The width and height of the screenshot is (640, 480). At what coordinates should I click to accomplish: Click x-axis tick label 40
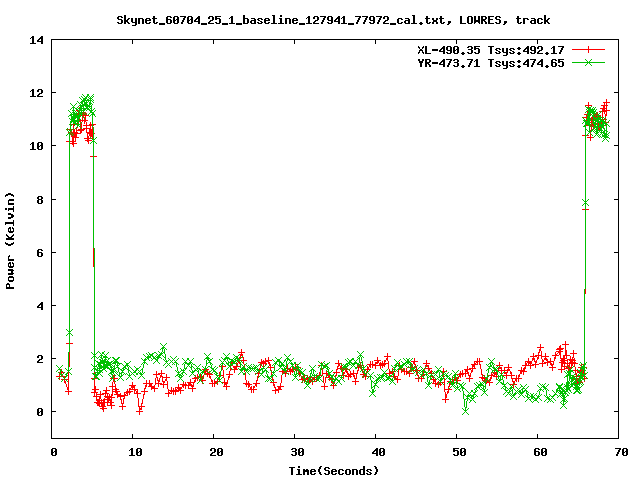378,452
